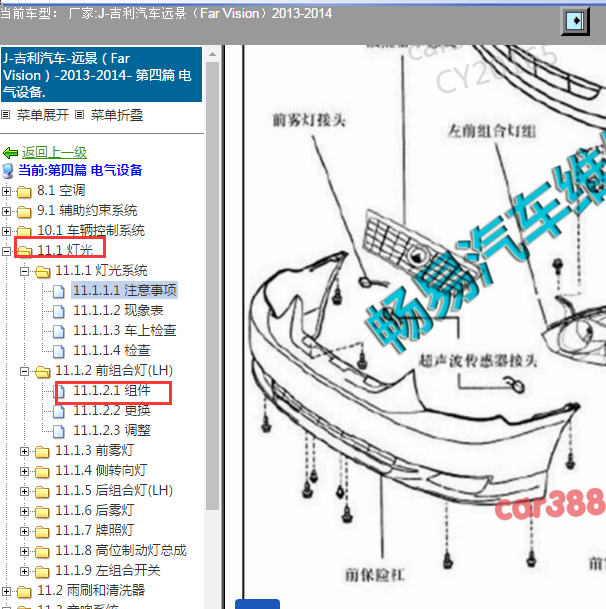Open 11.1.2.3 调整 page

click(x=111, y=430)
